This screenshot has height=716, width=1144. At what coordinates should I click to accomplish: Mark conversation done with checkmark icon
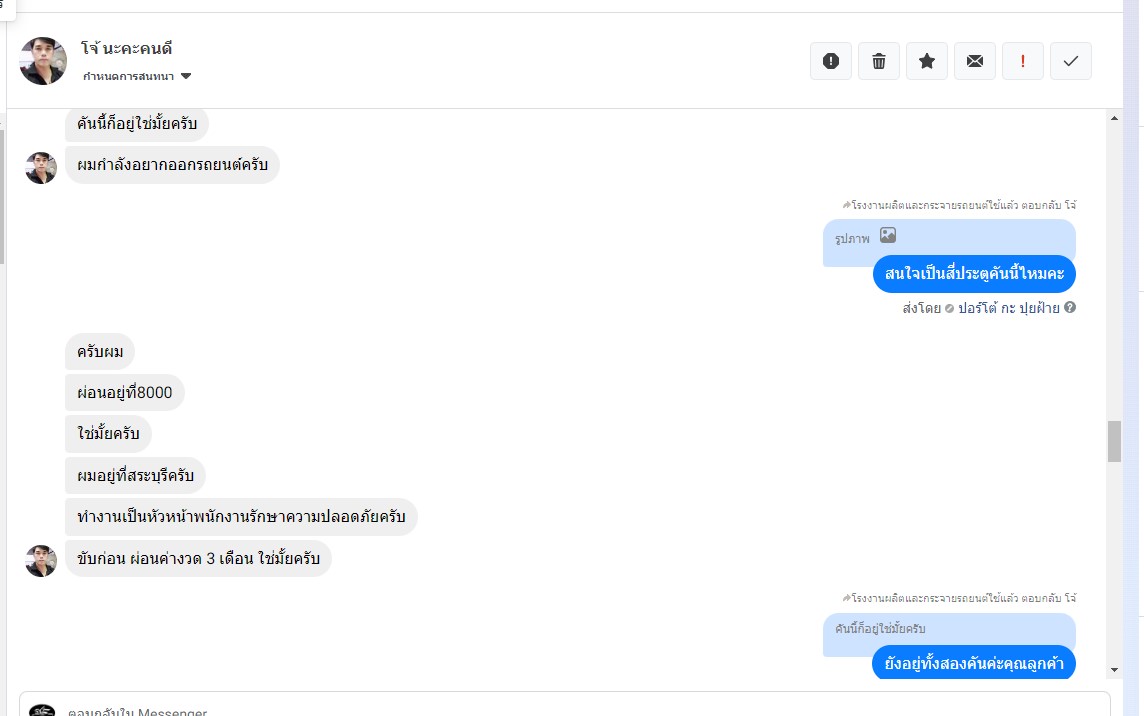(1071, 61)
